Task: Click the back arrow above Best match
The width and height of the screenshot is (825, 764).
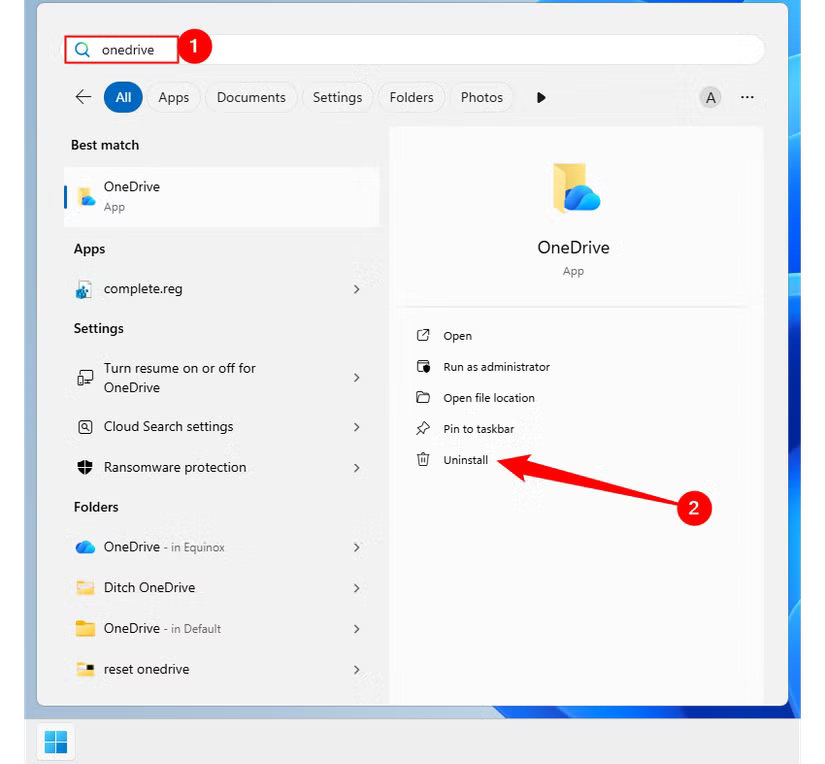Action: [83, 97]
